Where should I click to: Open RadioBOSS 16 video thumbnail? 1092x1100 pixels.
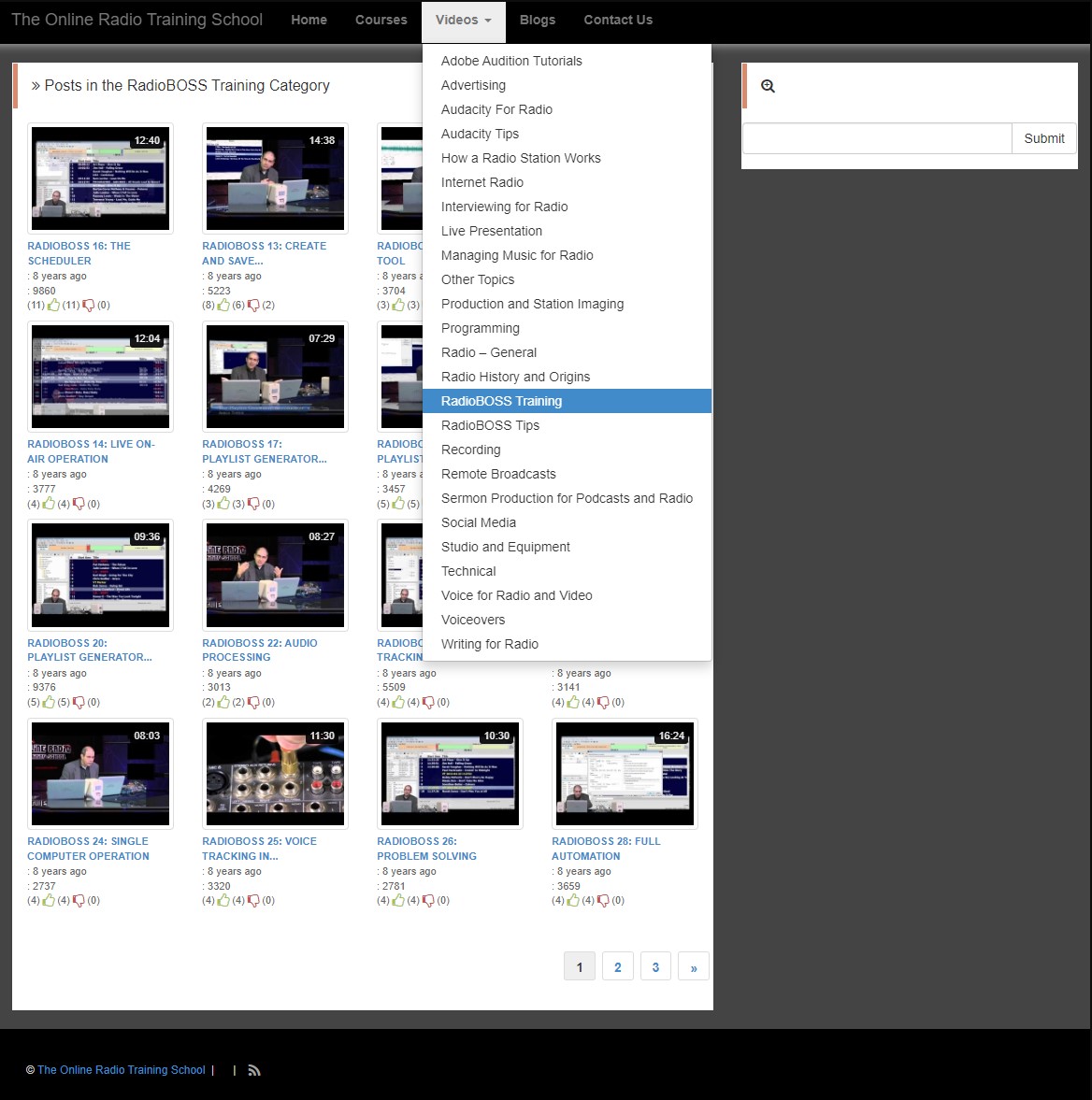click(100, 179)
